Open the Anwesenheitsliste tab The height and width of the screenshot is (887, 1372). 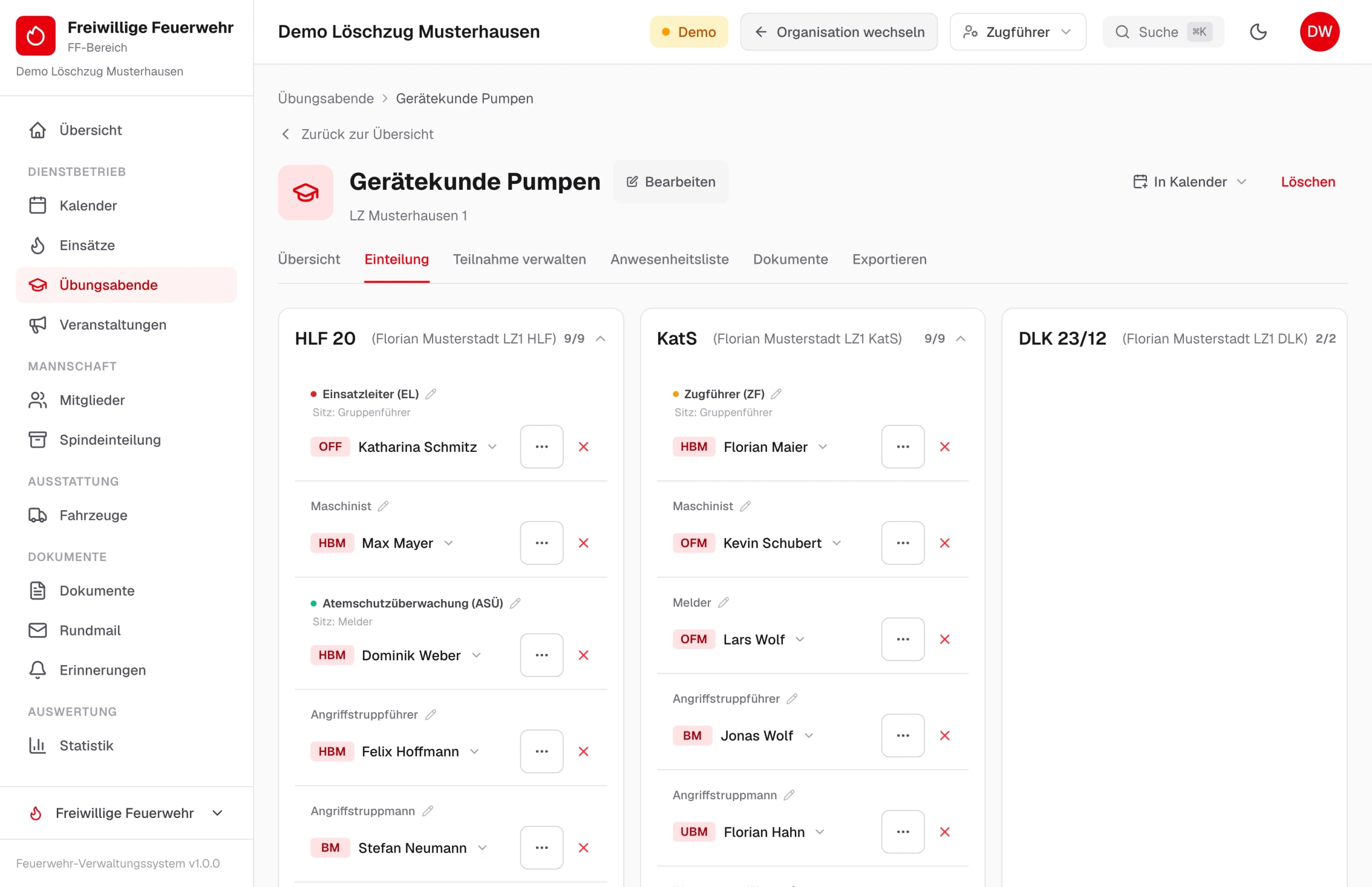coord(669,259)
